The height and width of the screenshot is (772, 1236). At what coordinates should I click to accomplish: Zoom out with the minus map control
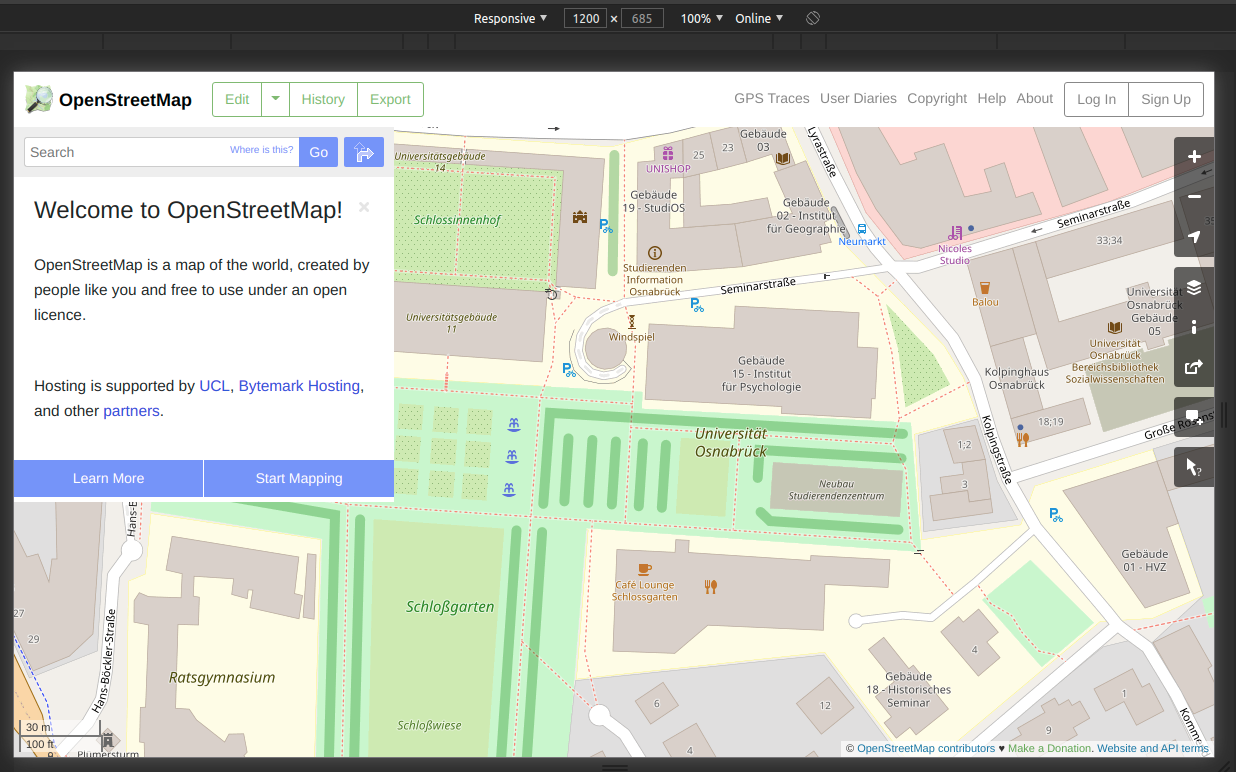(x=1194, y=197)
